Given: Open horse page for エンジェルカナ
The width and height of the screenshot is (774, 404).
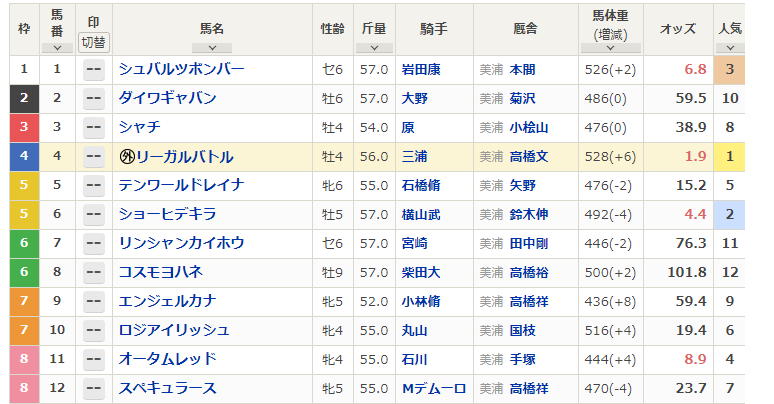Looking at the screenshot, I should 167,301.
